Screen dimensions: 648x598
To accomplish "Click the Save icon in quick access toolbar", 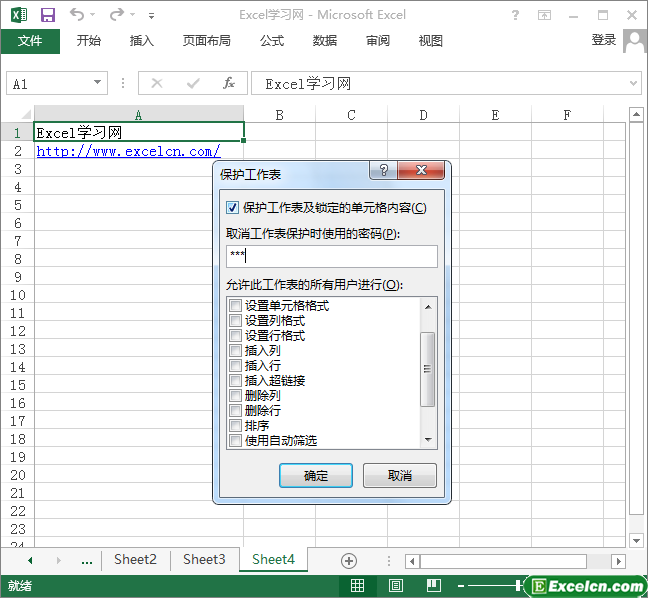I will 48,15.
